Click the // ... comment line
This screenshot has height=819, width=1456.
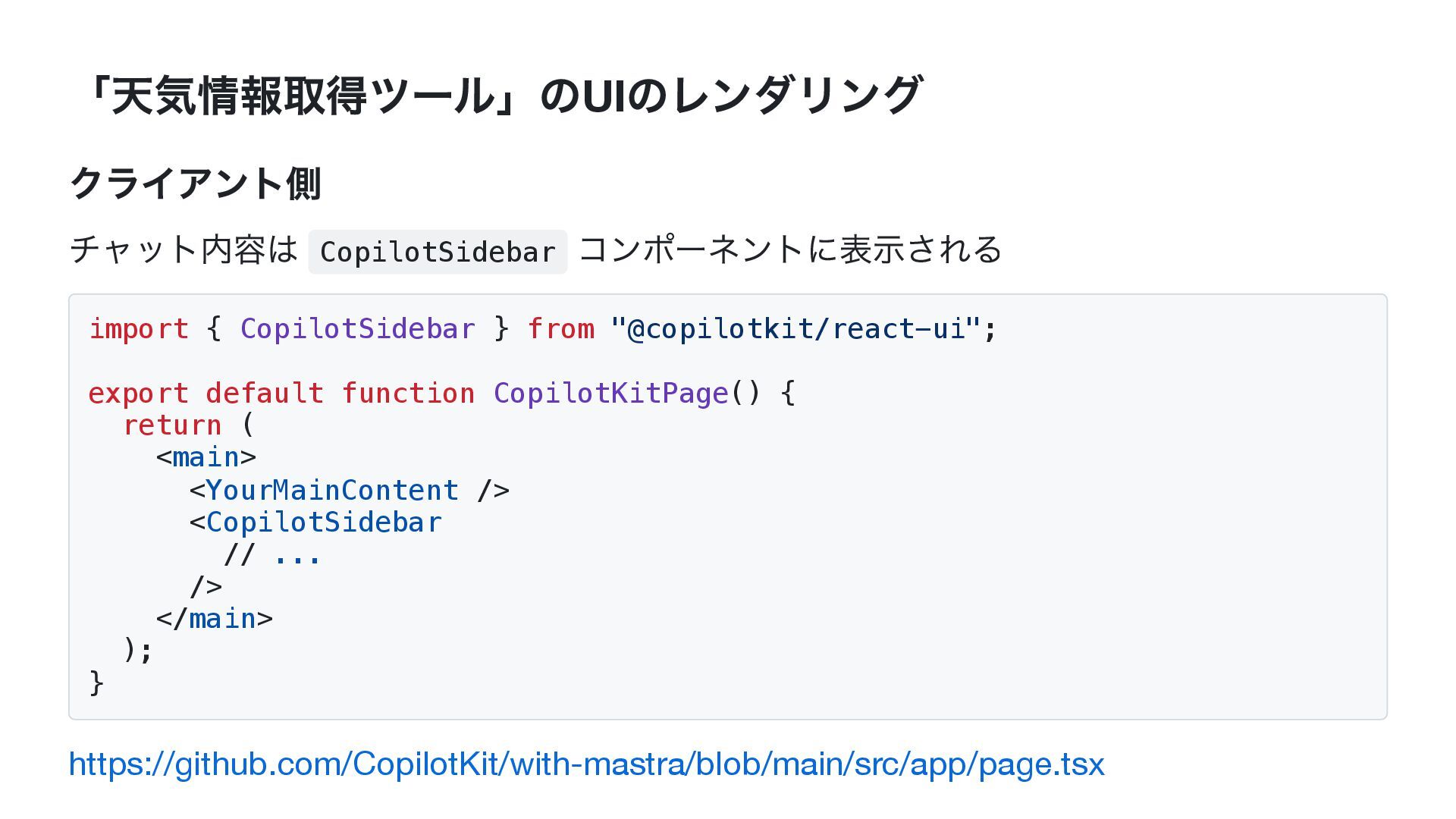click(272, 555)
